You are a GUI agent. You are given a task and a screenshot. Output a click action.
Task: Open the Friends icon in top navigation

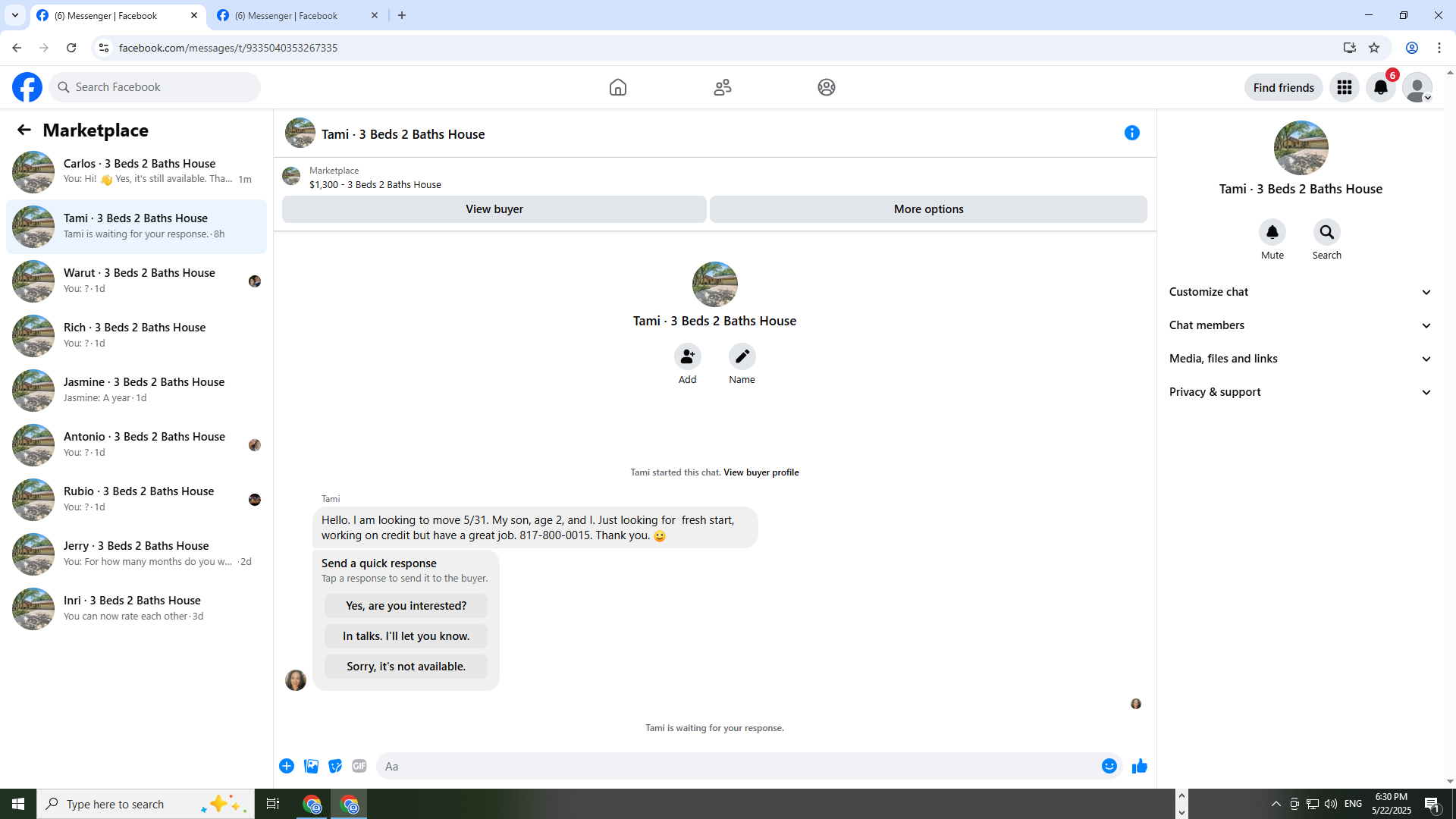point(723,87)
